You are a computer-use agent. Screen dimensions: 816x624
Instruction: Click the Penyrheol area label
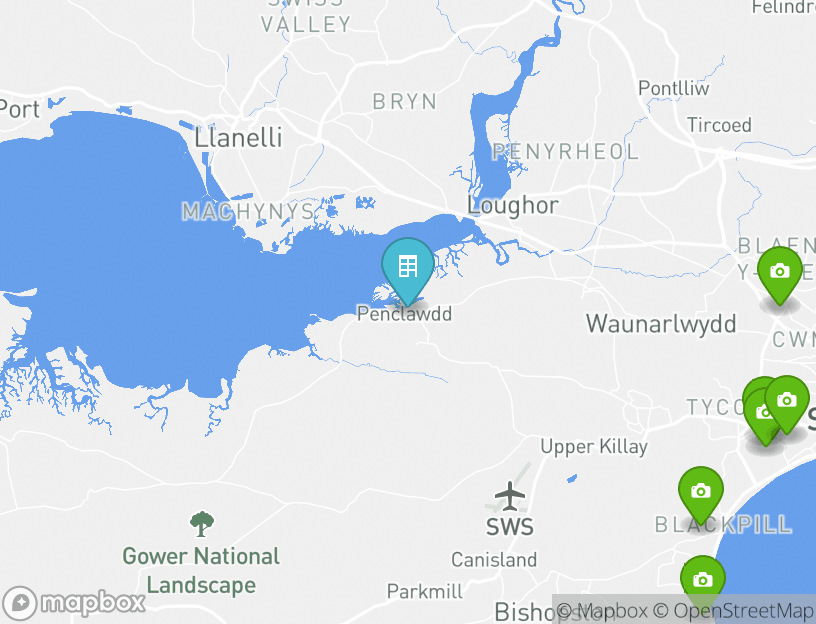point(565,152)
